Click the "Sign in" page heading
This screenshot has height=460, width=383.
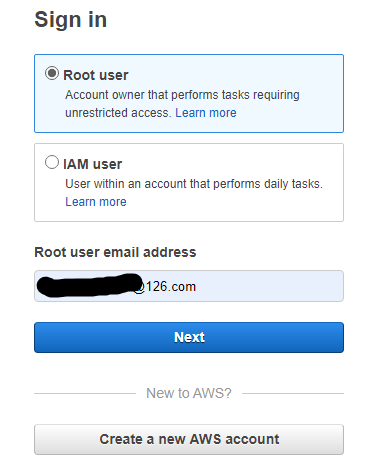click(71, 19)
